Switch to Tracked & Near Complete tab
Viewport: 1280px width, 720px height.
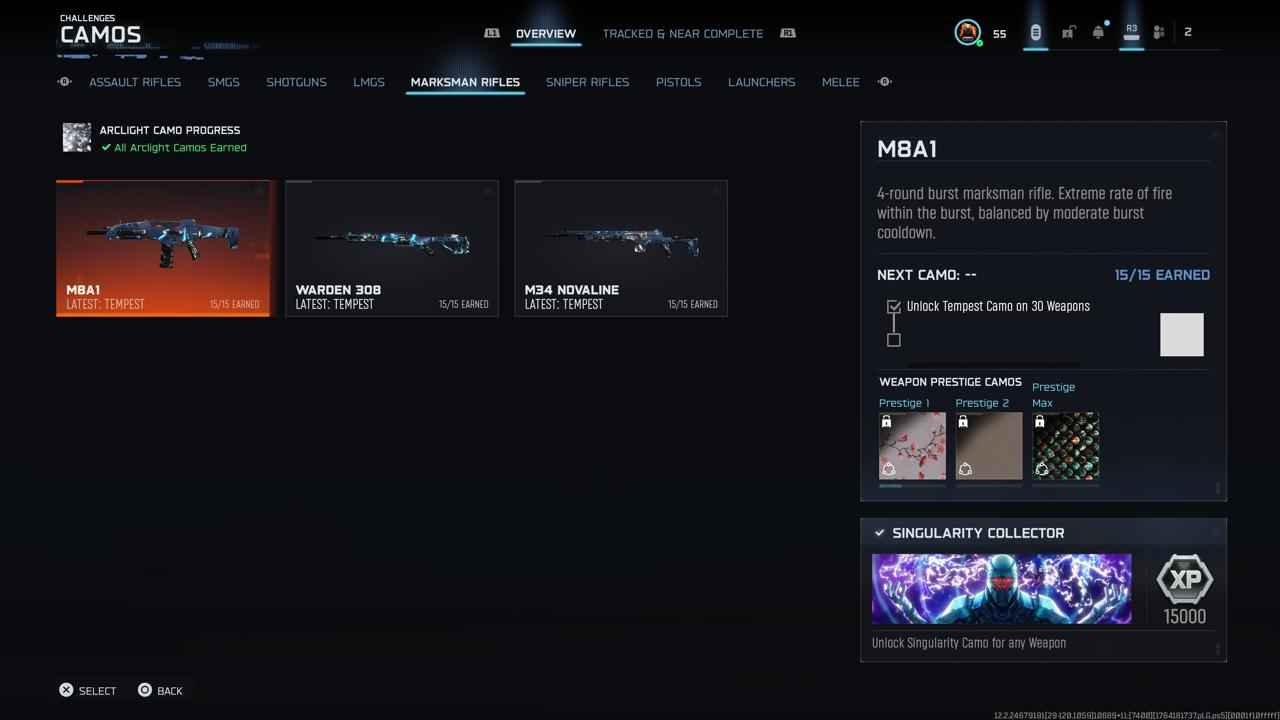[682, 33]
